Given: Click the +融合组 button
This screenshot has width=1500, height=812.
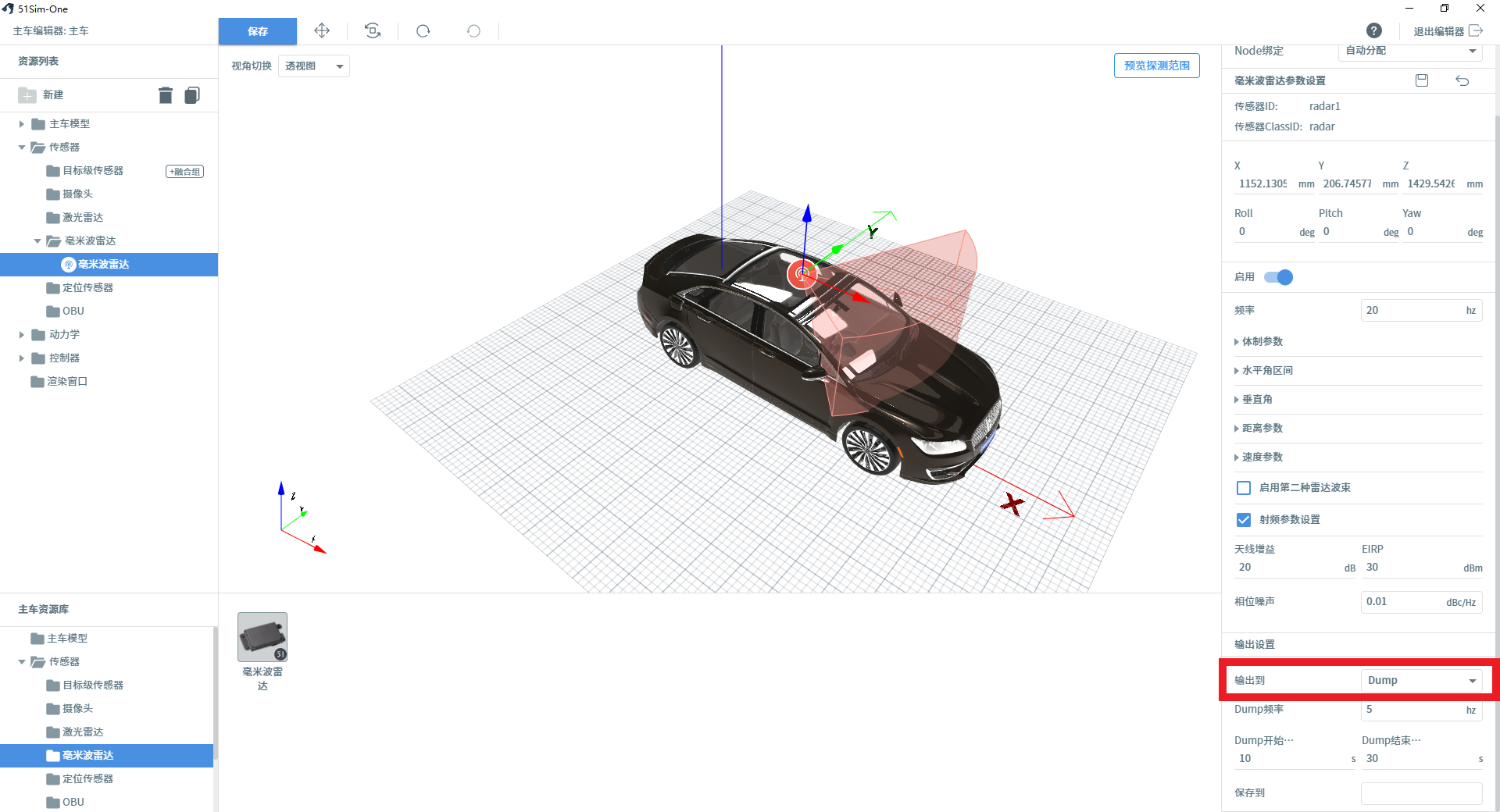Looking at the screenshot, I should point(185,172).
